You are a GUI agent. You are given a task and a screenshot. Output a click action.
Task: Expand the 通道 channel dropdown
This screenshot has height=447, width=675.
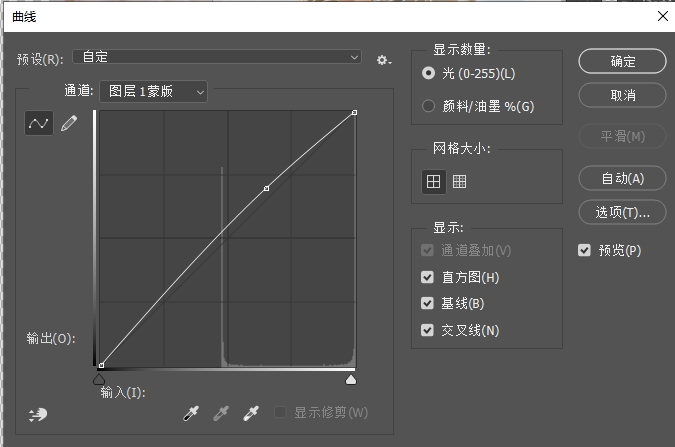(x=153, y=91)
